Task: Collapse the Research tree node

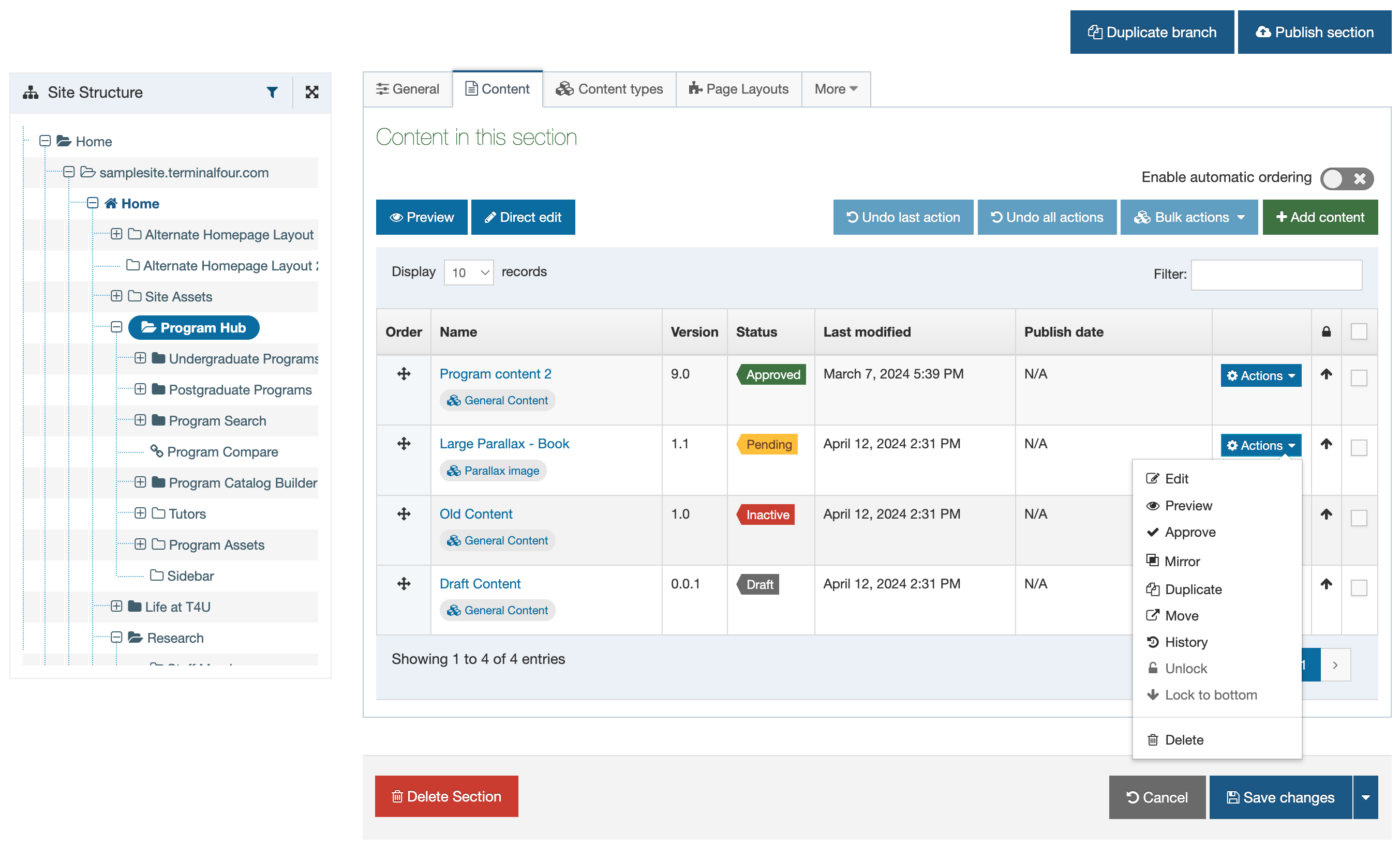Action: [116, 637]
